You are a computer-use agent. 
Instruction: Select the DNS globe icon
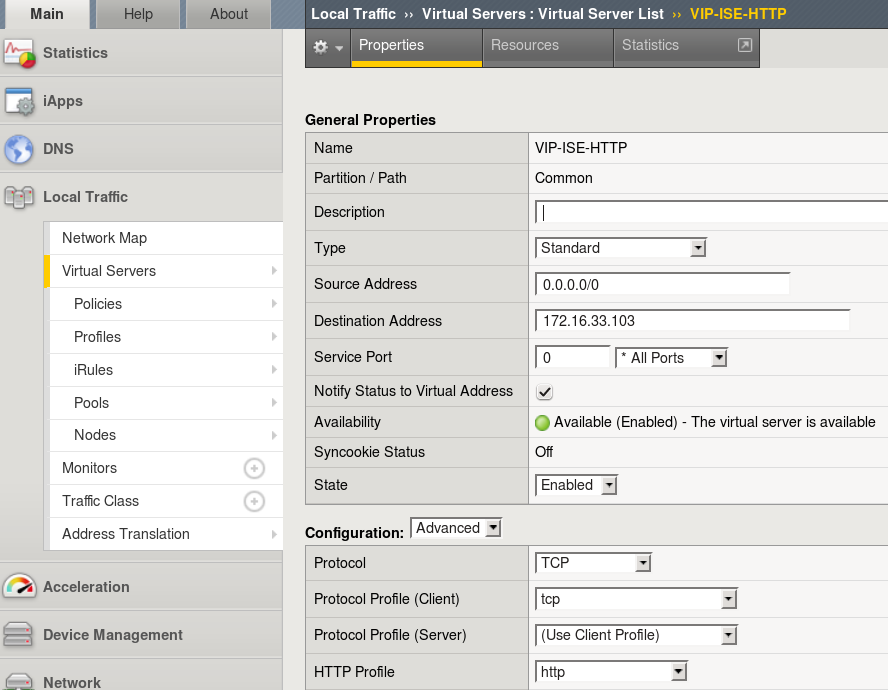[20, 148]
